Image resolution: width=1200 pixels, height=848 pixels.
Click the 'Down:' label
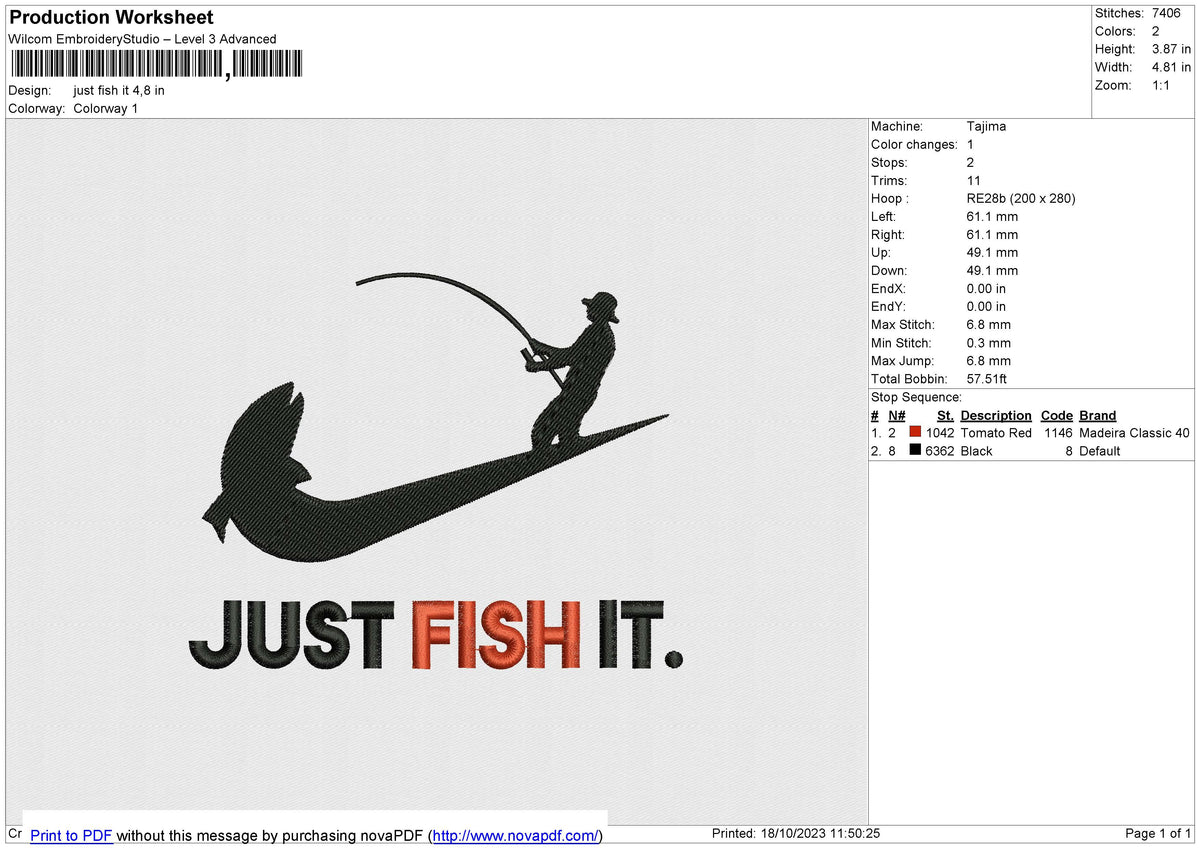tap(889, 271)
